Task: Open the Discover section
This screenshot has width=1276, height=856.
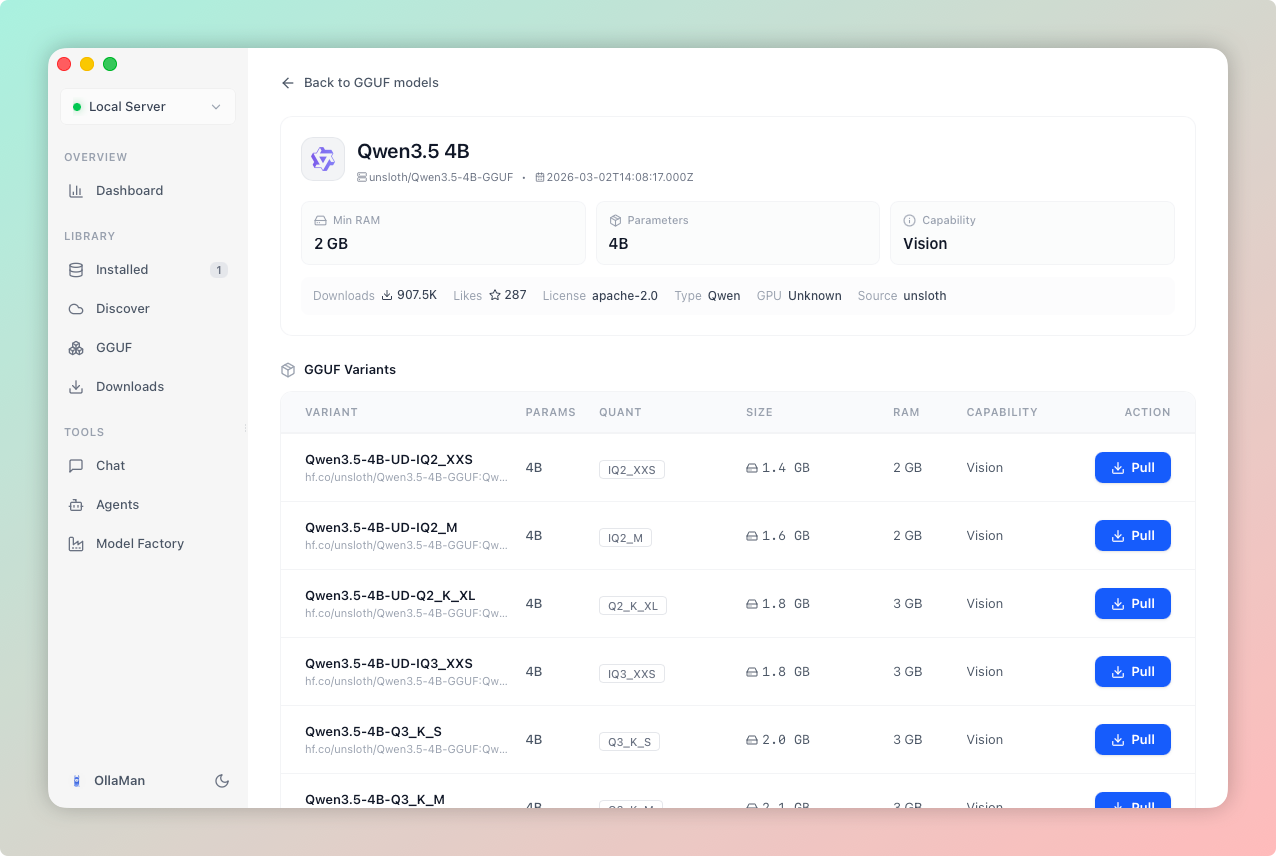Action: click(x=148, y=309)
